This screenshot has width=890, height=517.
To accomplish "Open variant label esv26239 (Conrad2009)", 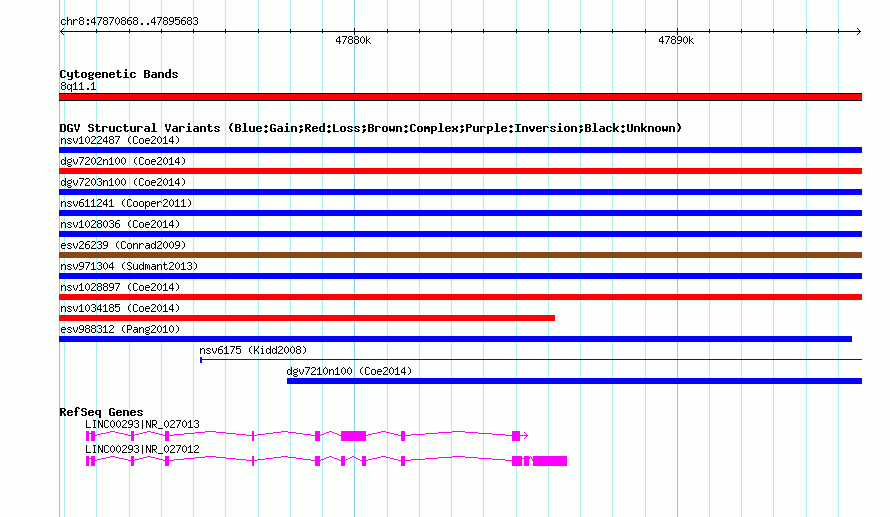I will click(123, 245).
